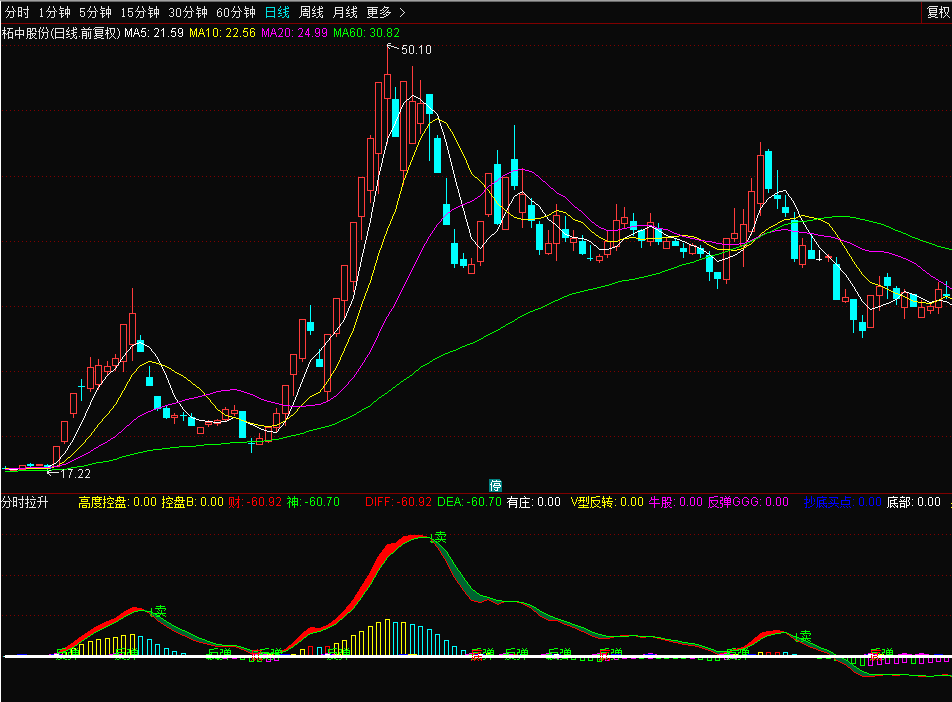Viewport: 952px width, 702px height.
Task: Click the 17.22 low price marker
Action: (75, 474)
